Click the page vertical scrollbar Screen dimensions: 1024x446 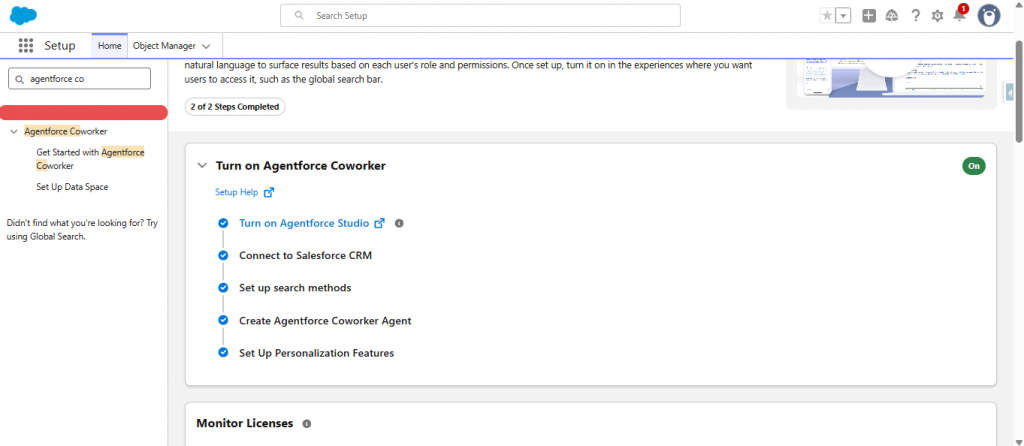[x=1019, y=91]
